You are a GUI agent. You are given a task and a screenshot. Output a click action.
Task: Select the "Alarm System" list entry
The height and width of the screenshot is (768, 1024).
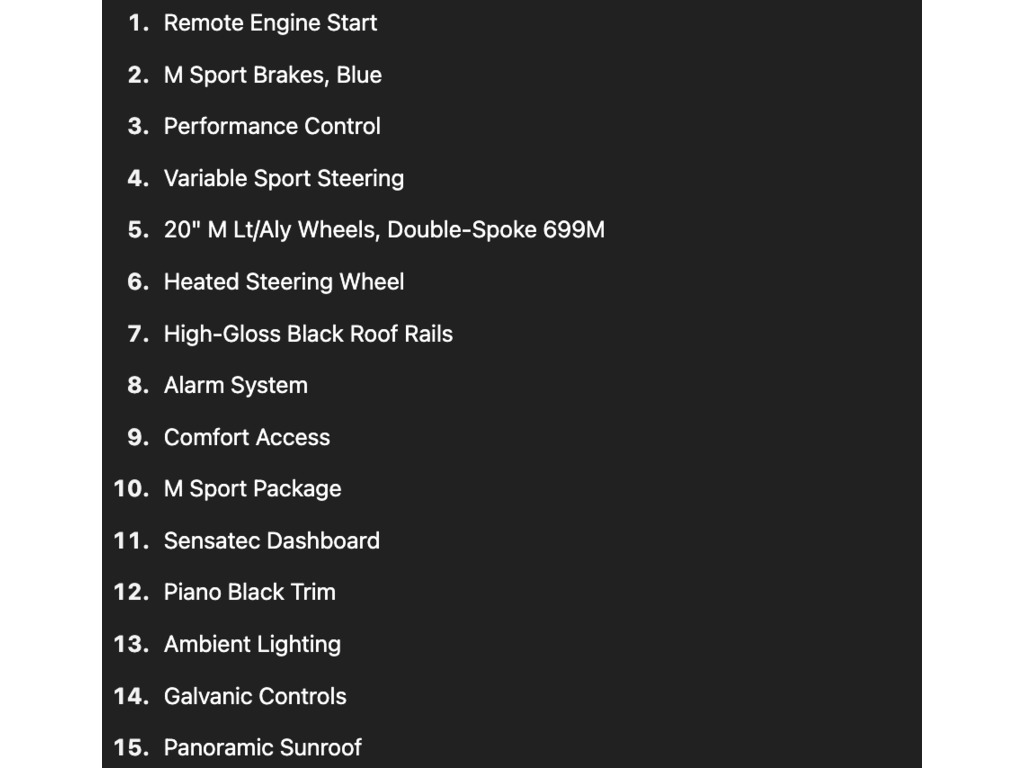click(235, 385)
